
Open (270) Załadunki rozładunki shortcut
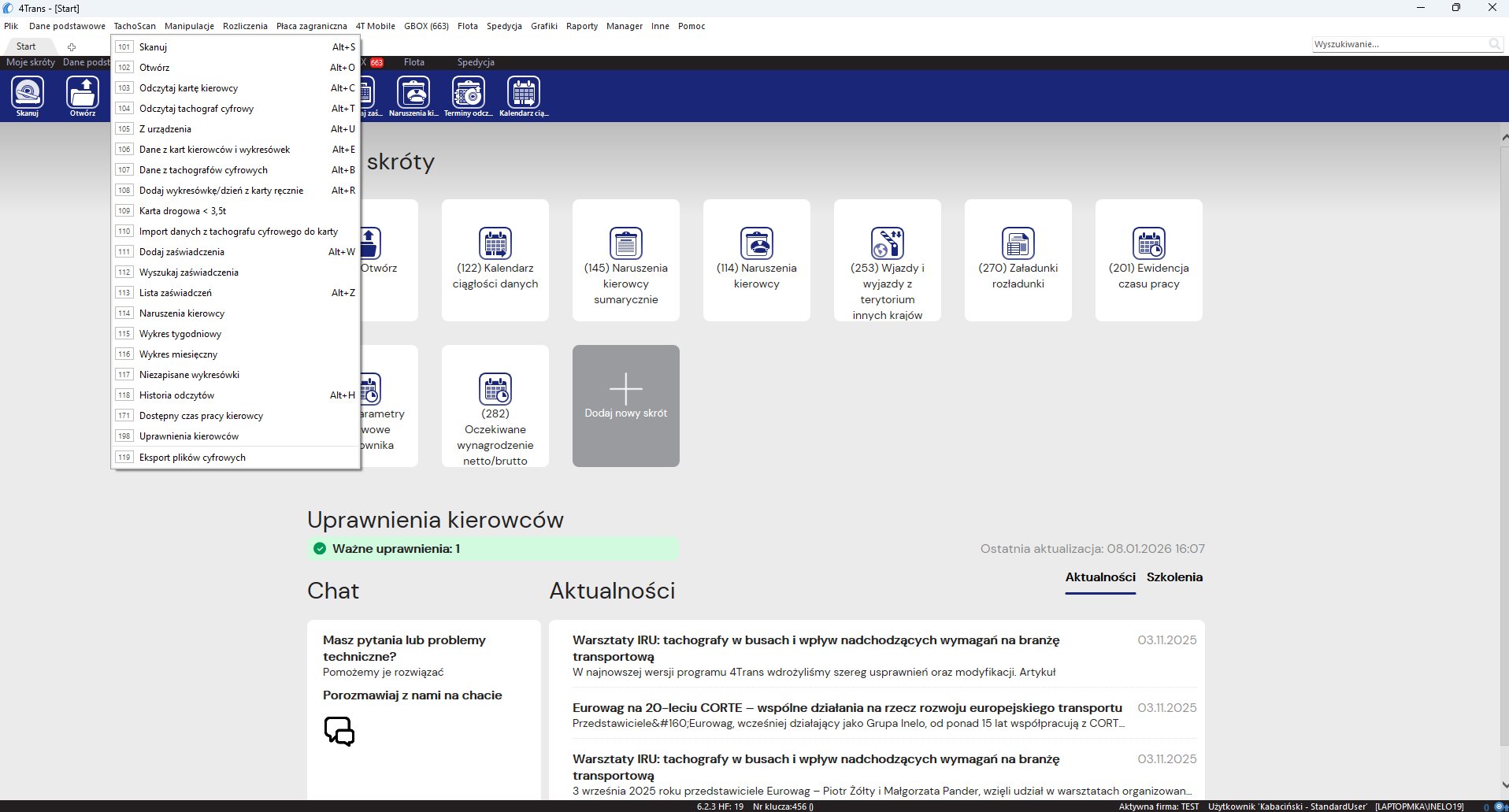pyautogui.click(x=1018, y=260)
